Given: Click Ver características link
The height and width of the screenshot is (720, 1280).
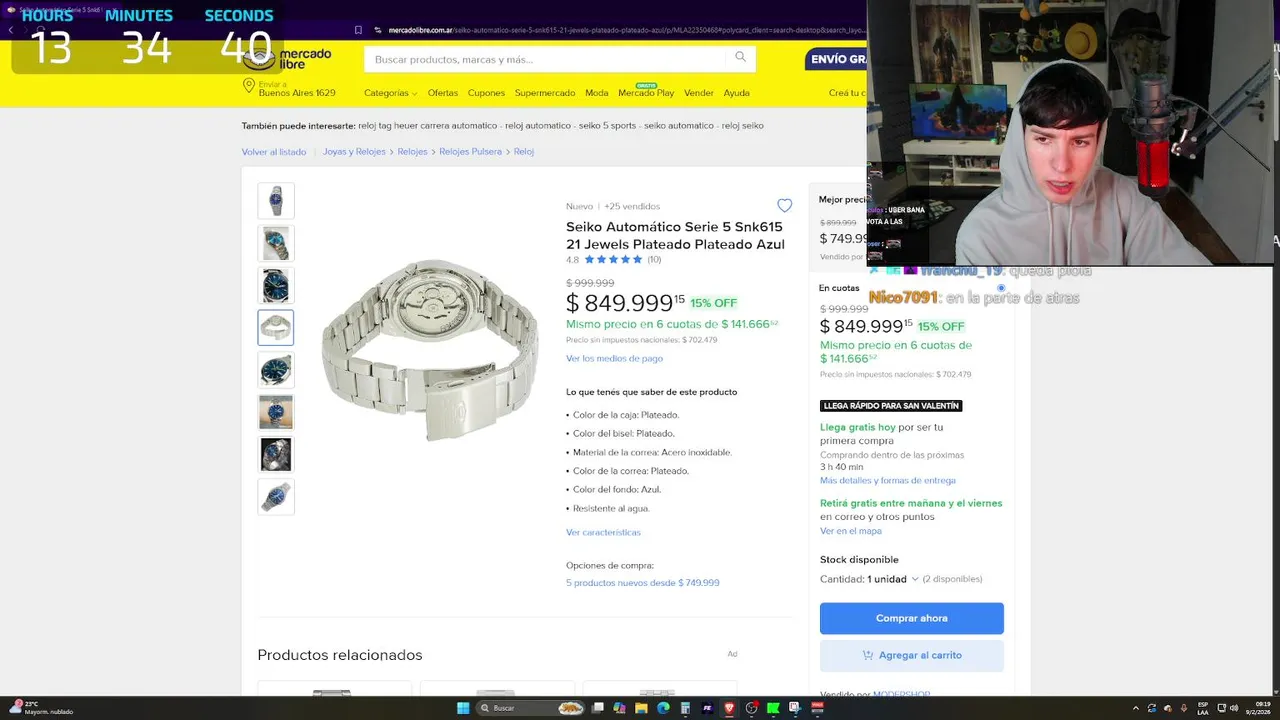Looking at the screenshot, I should point(603,532).
